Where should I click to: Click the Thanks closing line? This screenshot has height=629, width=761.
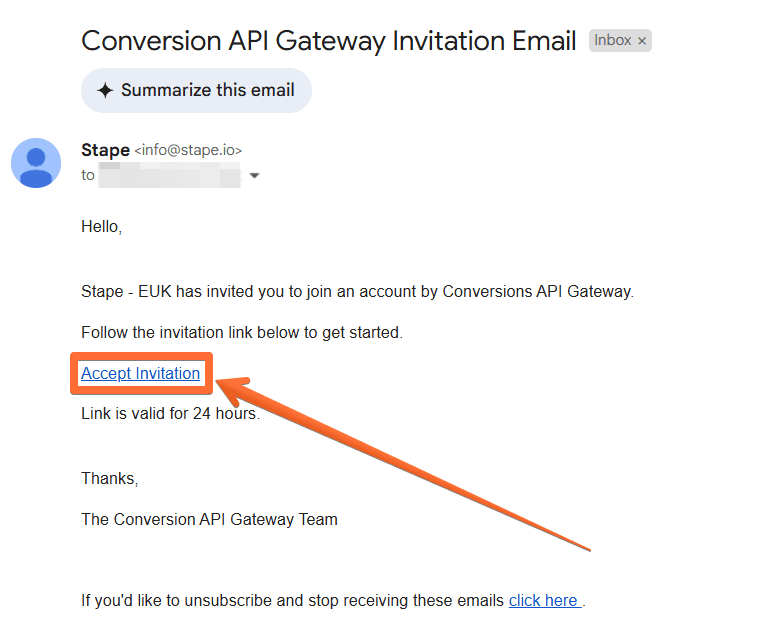110,479
